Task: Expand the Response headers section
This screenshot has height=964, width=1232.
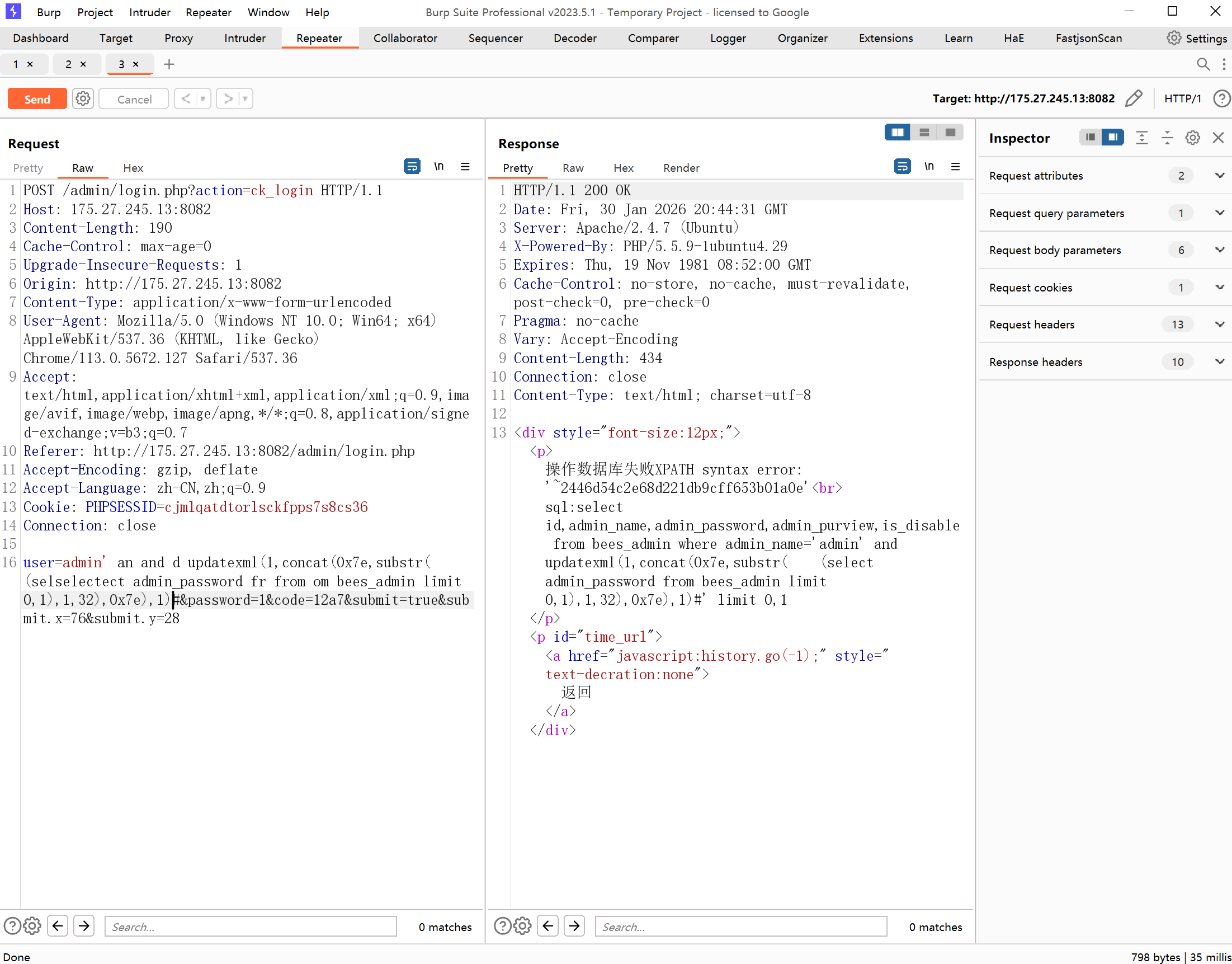Action: click(x=1220, y=362)
